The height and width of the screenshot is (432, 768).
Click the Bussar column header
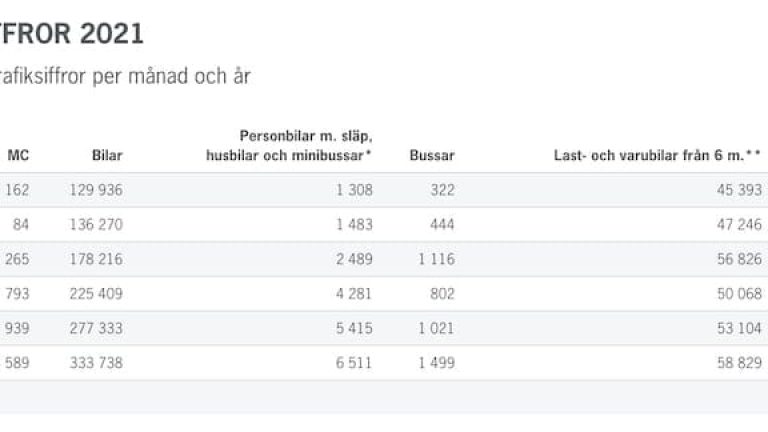click(x=432, y=155)
